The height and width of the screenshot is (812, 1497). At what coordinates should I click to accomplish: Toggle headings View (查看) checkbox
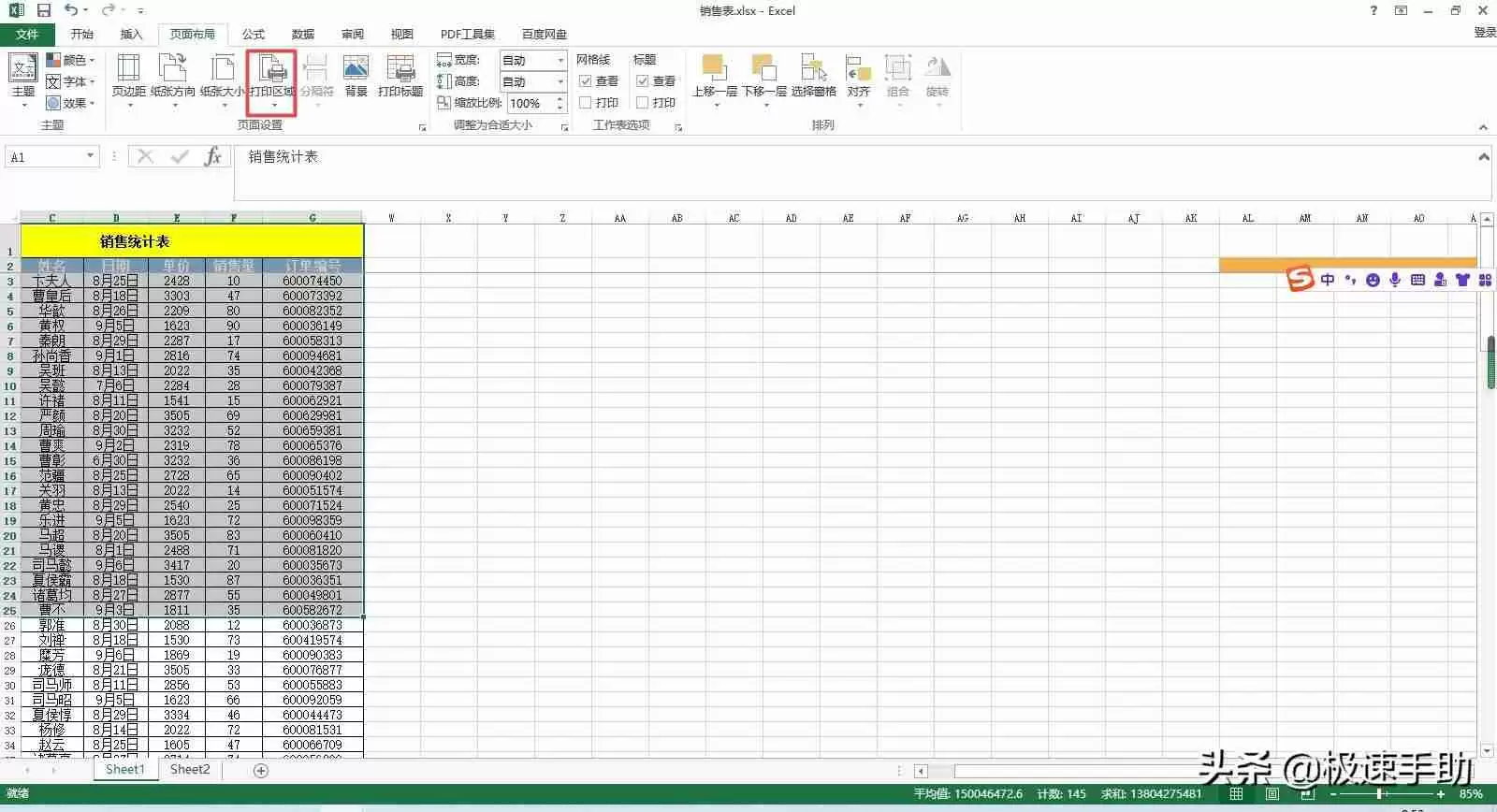tap(643, 81)
